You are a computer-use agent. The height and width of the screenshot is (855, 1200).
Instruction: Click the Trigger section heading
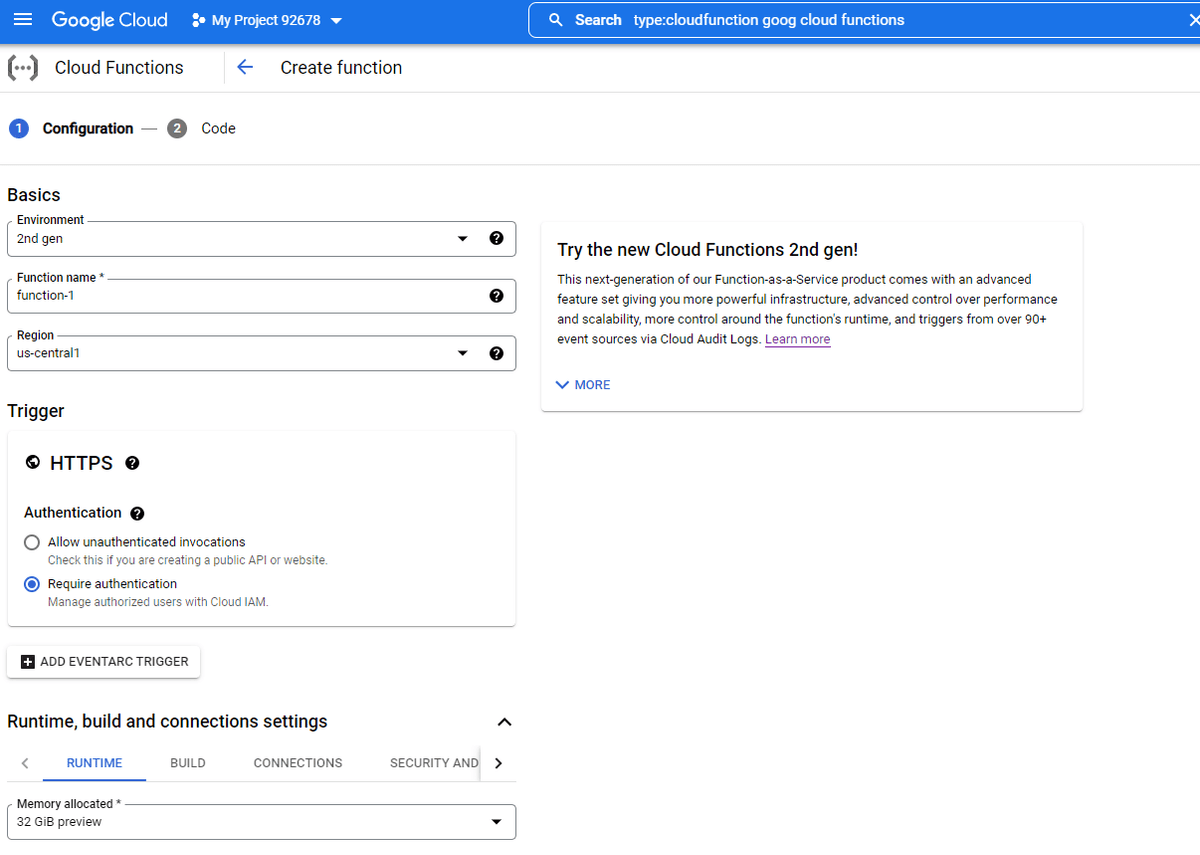(x=36, y=411)
